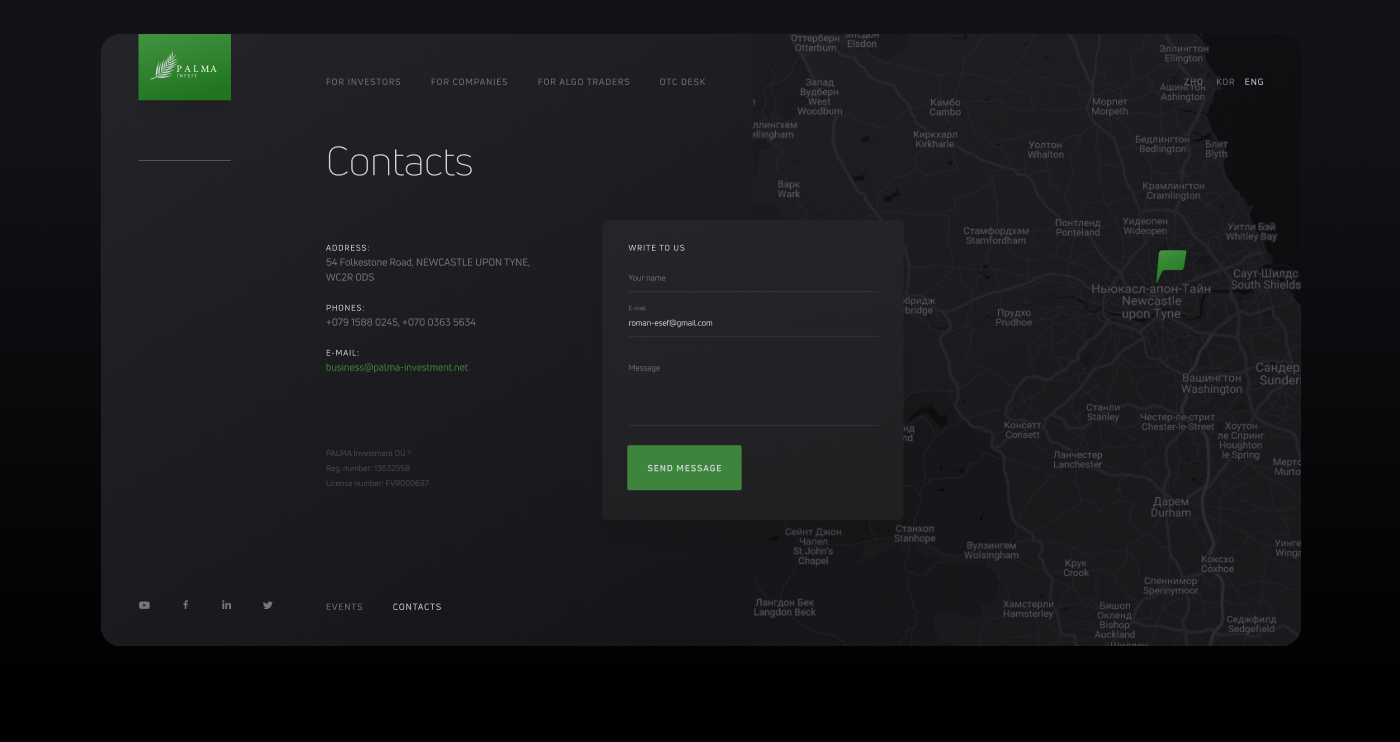Click the Write To Us form title
The width and height of the screenshot is (1400, 742).
point(657,248)
